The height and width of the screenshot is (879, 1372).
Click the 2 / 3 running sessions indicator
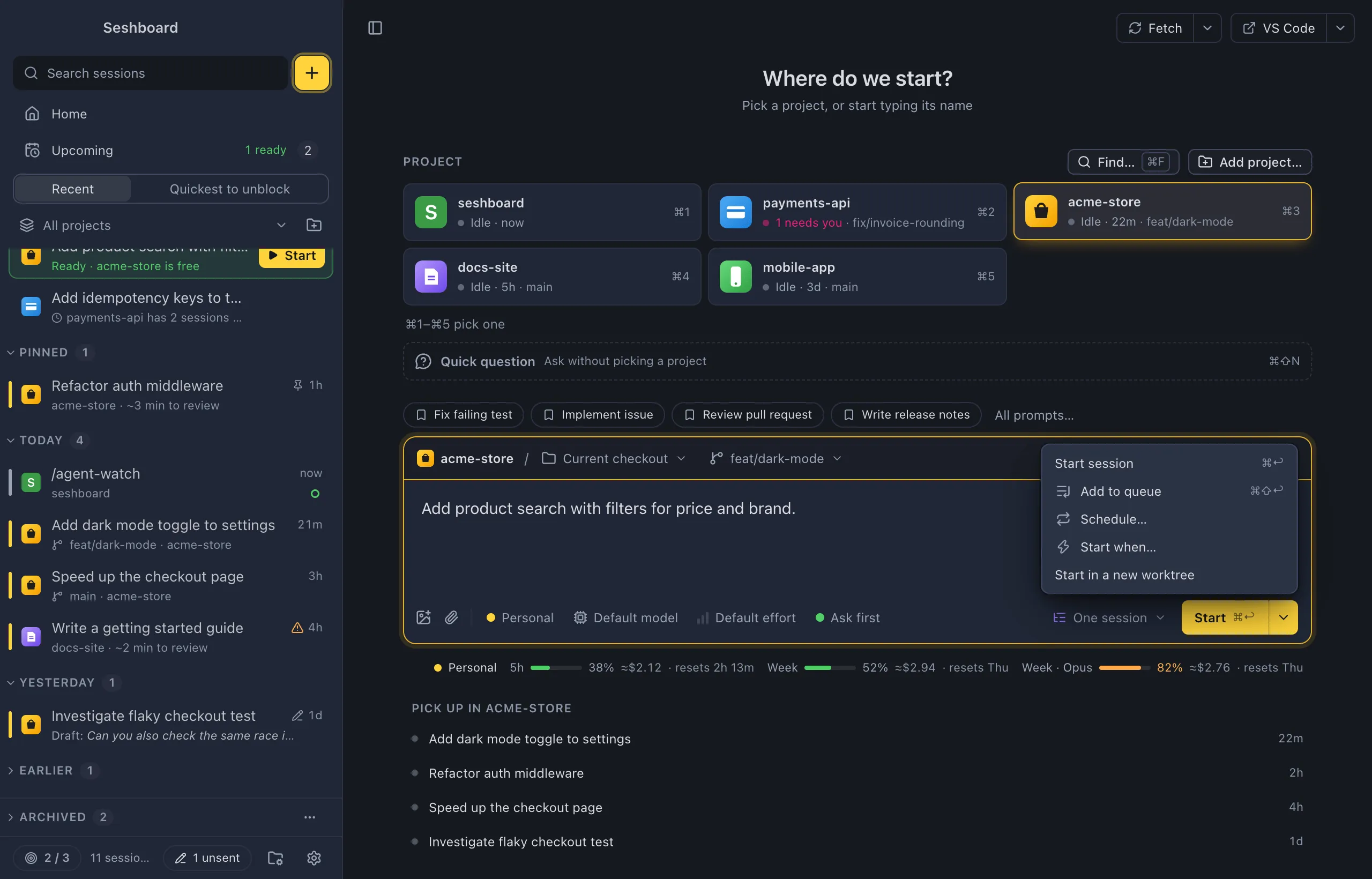click(x=47, y=858)
